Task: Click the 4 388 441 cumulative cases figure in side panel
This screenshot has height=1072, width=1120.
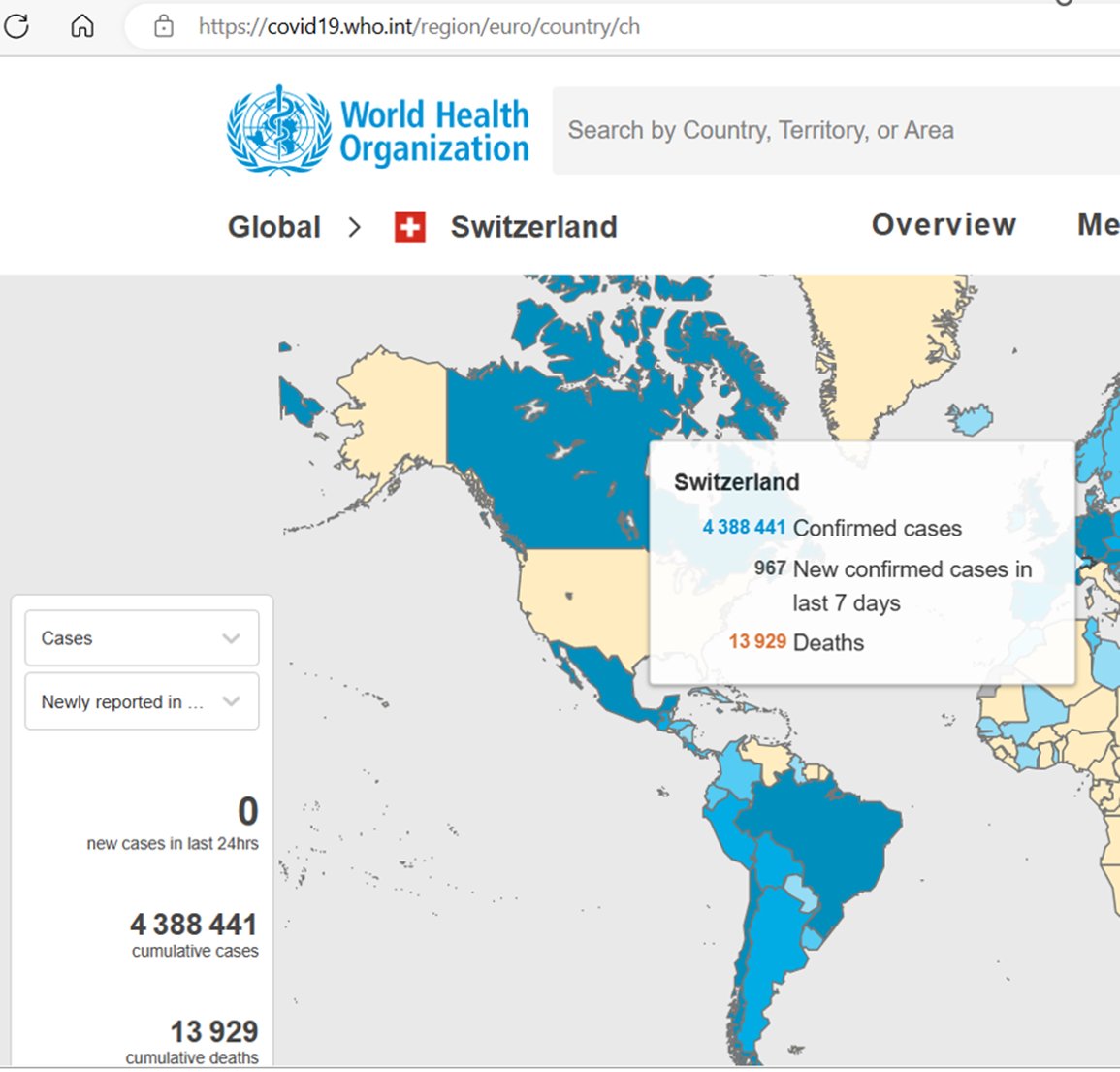Action: click(x=194, y=925)
